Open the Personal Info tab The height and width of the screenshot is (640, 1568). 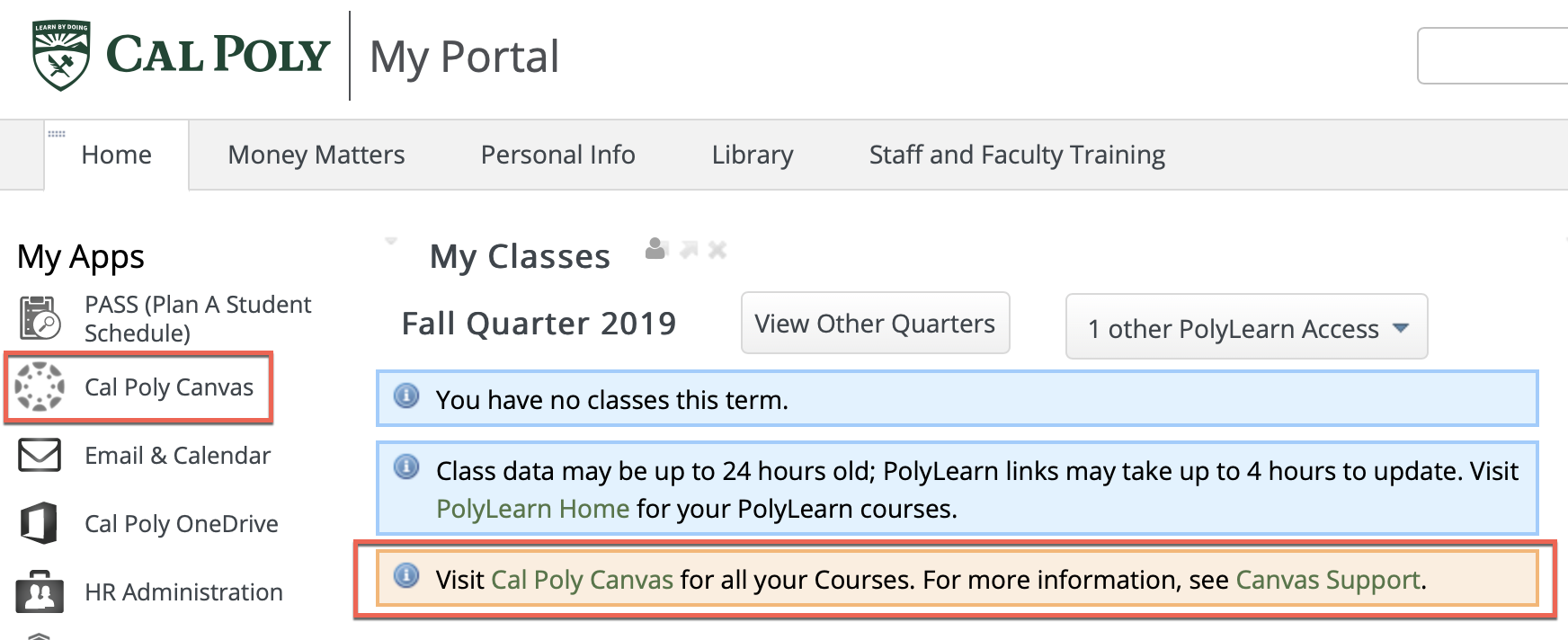tap(557, 155)
